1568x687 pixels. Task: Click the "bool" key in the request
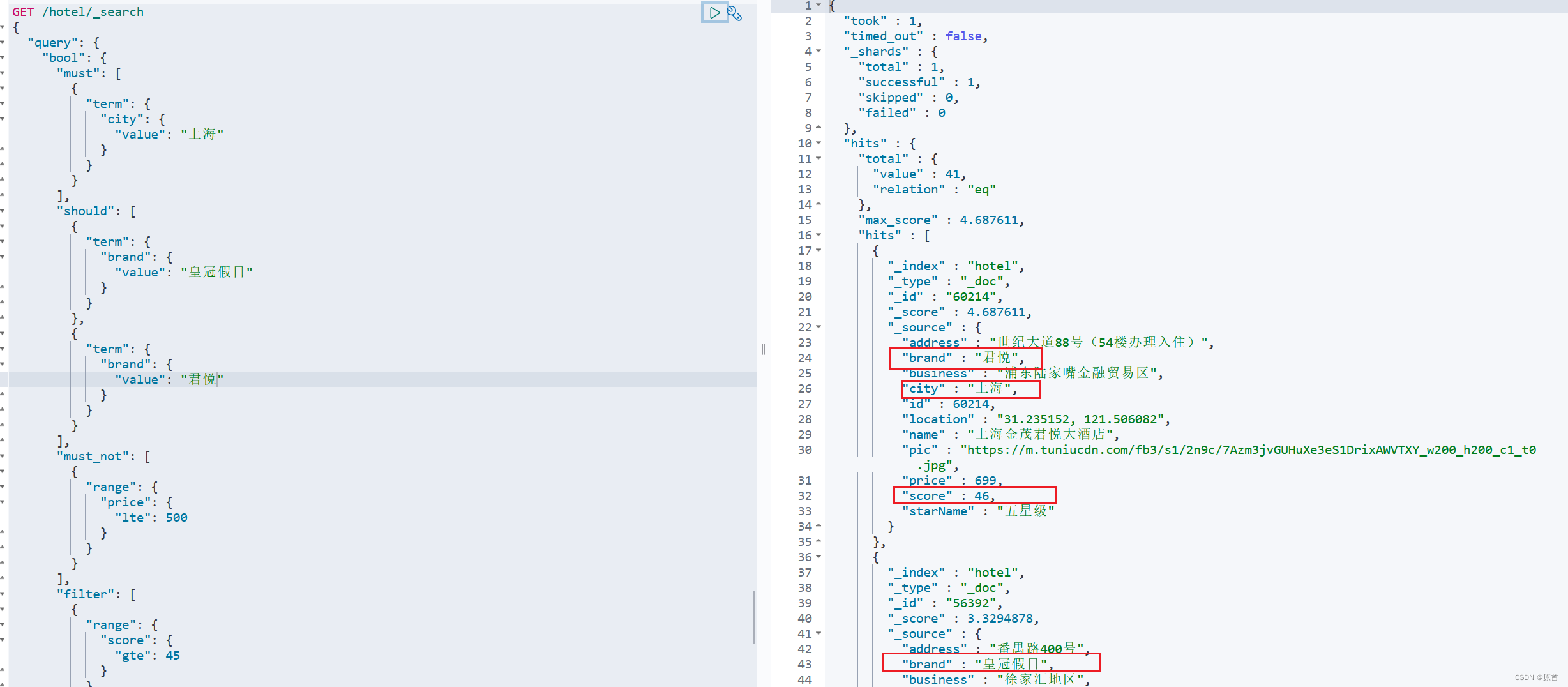[64, 58]
